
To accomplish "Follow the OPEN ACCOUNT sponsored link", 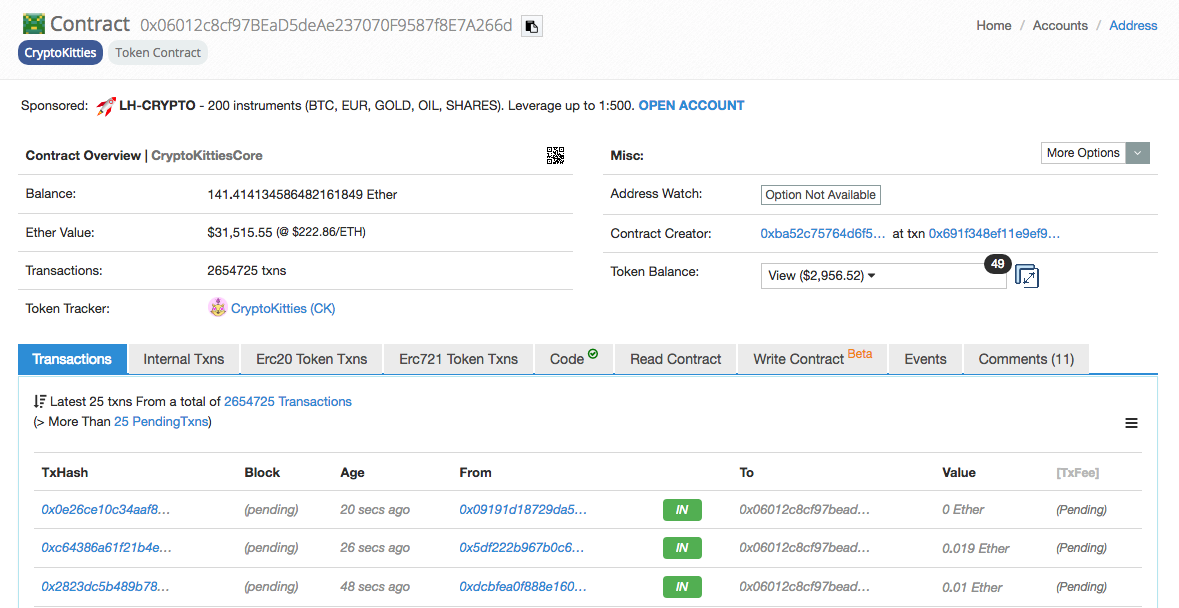I will pyautogui.click(x=691, y=106).
